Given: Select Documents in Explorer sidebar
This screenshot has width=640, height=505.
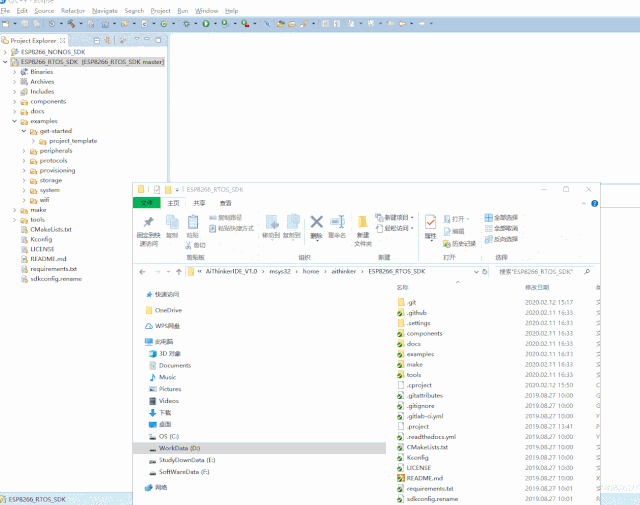Looking at the screenshot, I should (x=175, y=365).
